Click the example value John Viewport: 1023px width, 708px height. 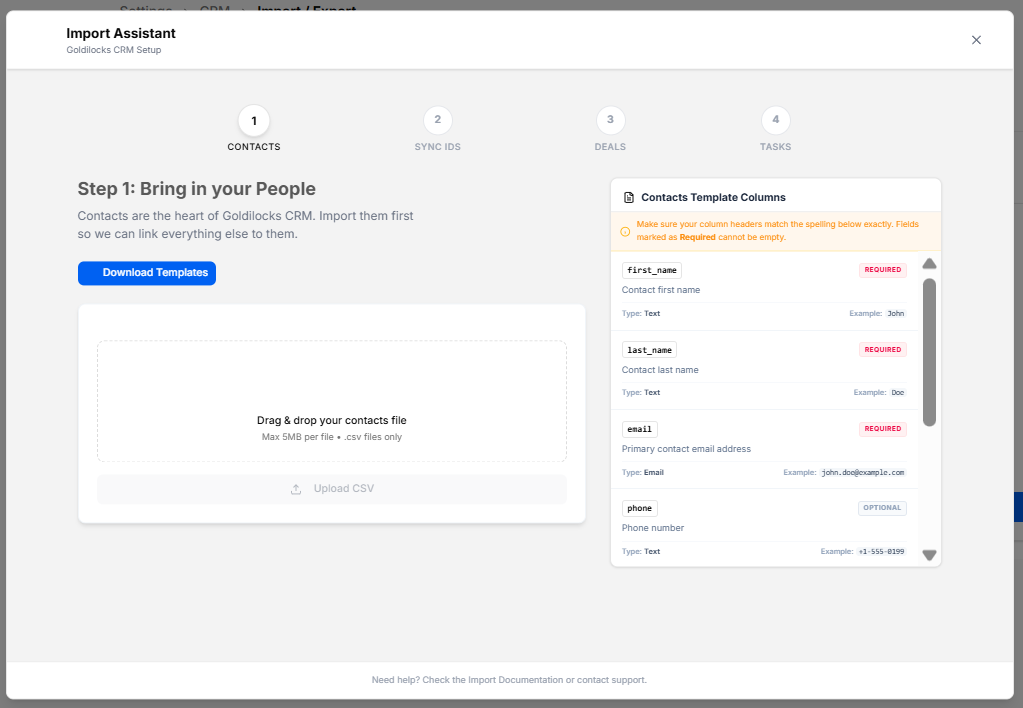click(x=896, y=314)
